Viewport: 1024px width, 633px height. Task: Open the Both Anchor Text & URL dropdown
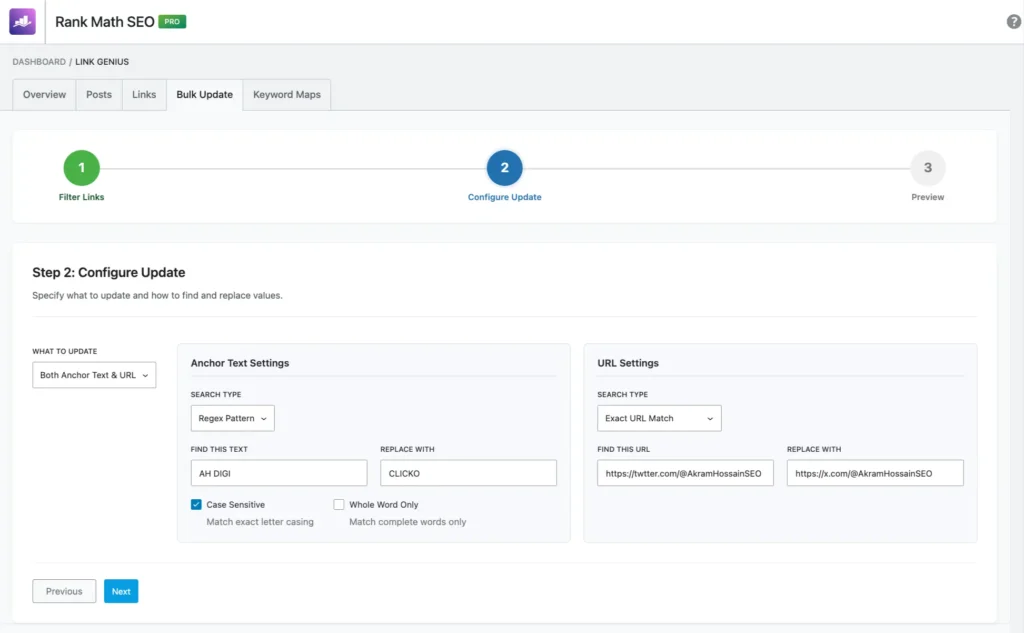(x=94, y=374)
